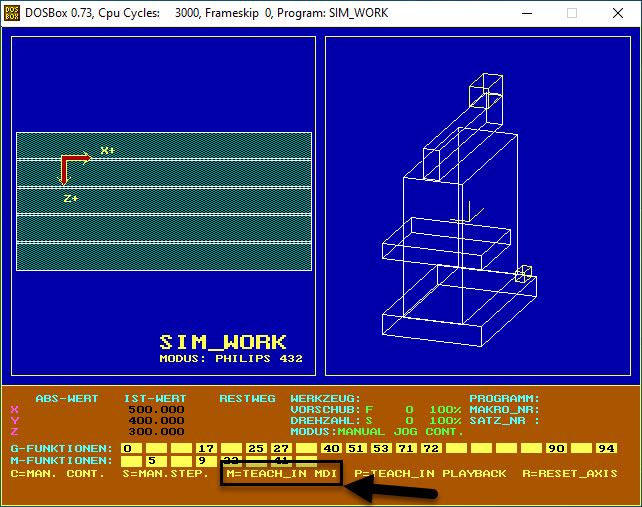Click the magenta Y axis label
Viewport: 642px width, 507px height.
click(x=15, y=421)
